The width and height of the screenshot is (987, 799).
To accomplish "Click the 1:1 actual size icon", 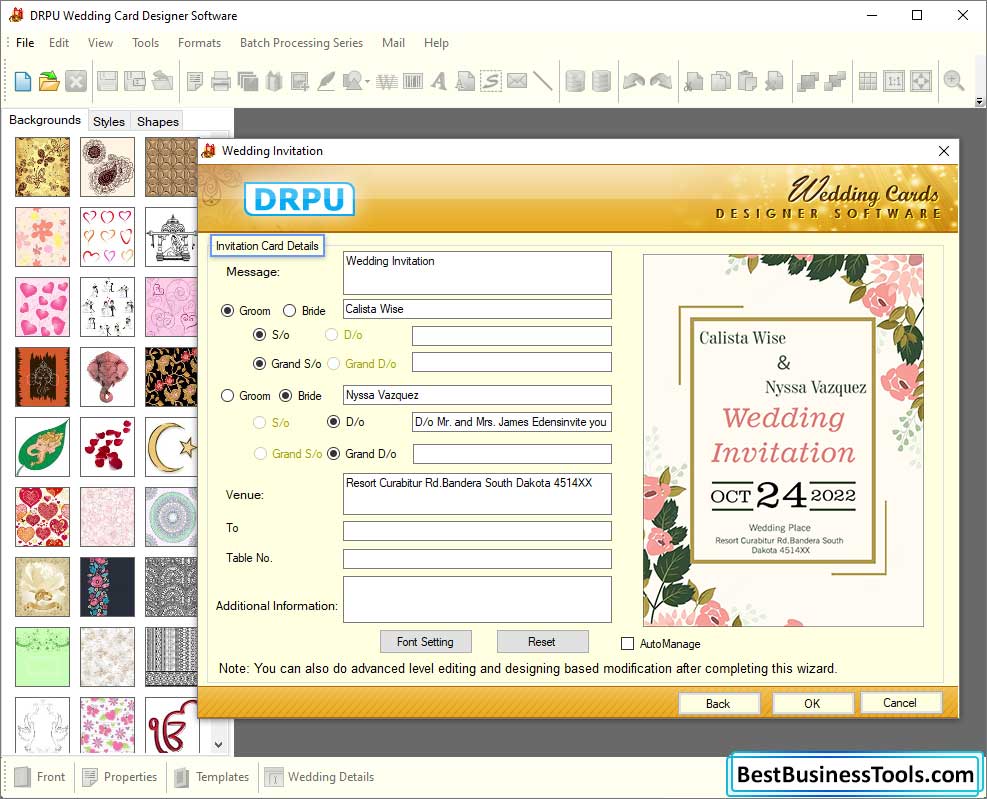I will pyautogui.click(x=894, y=81).
